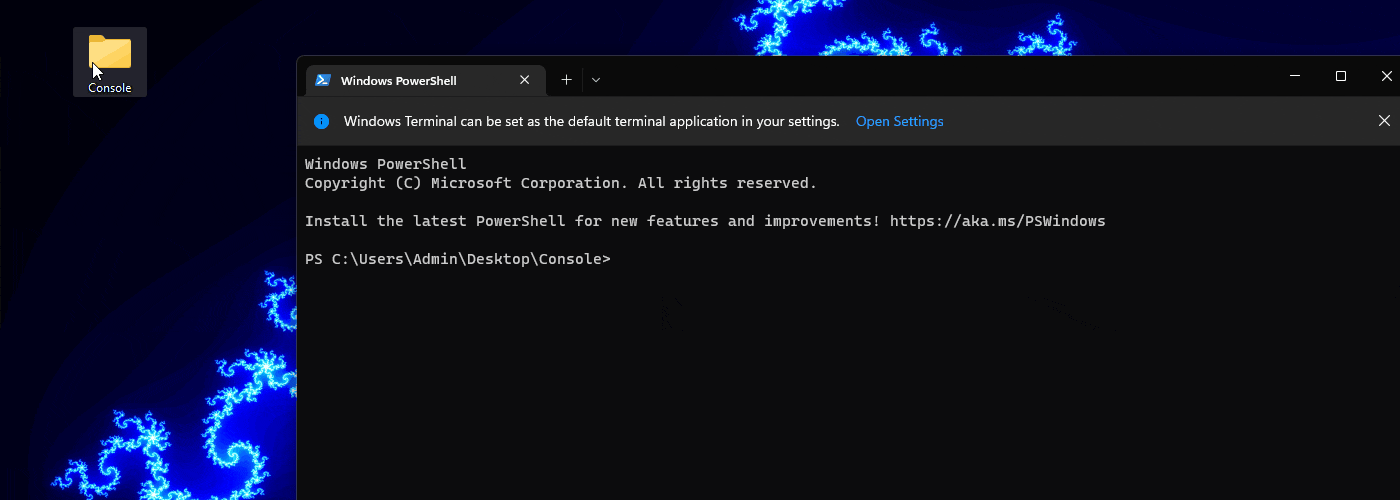Click the Console label under desktop folder

coord(110,88)
